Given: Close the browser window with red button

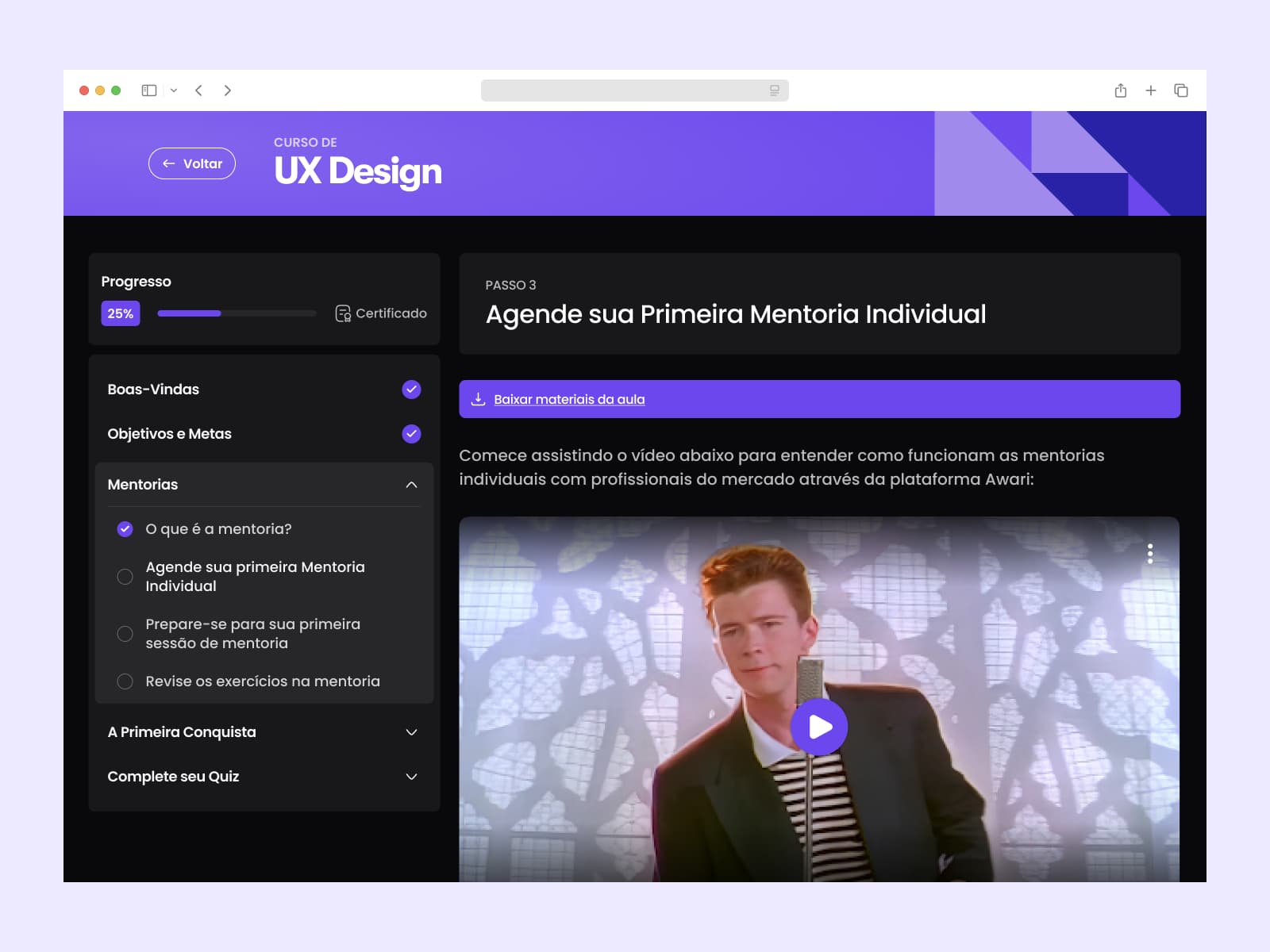Looking at the screenshot, I should point(84,90).
